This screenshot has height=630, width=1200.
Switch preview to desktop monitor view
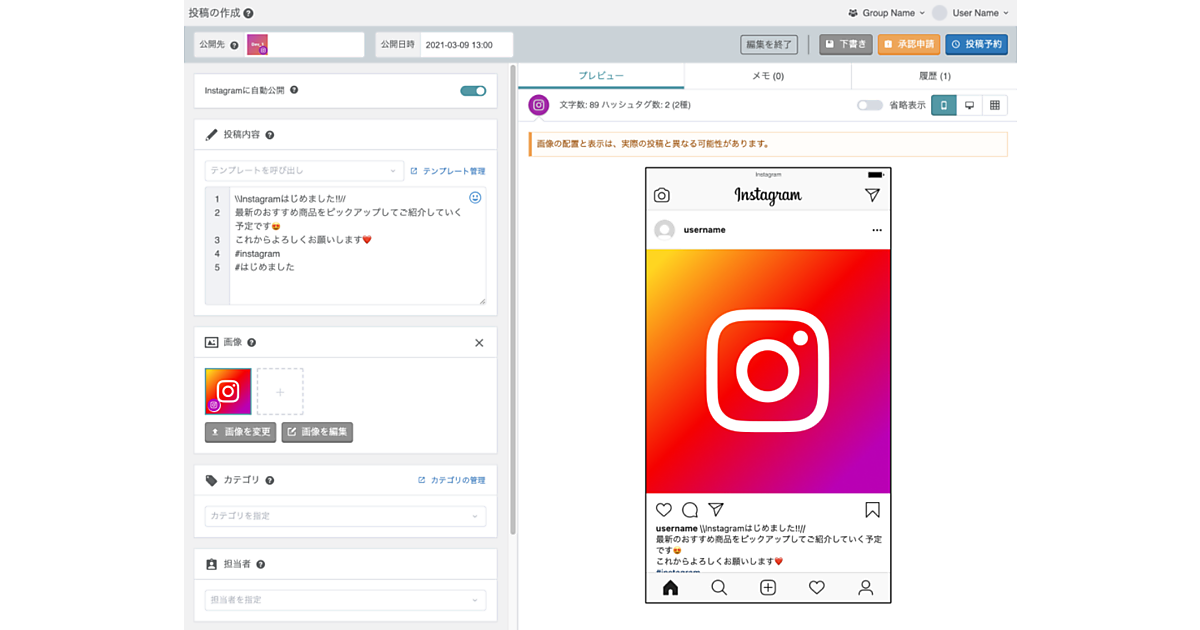969,105
